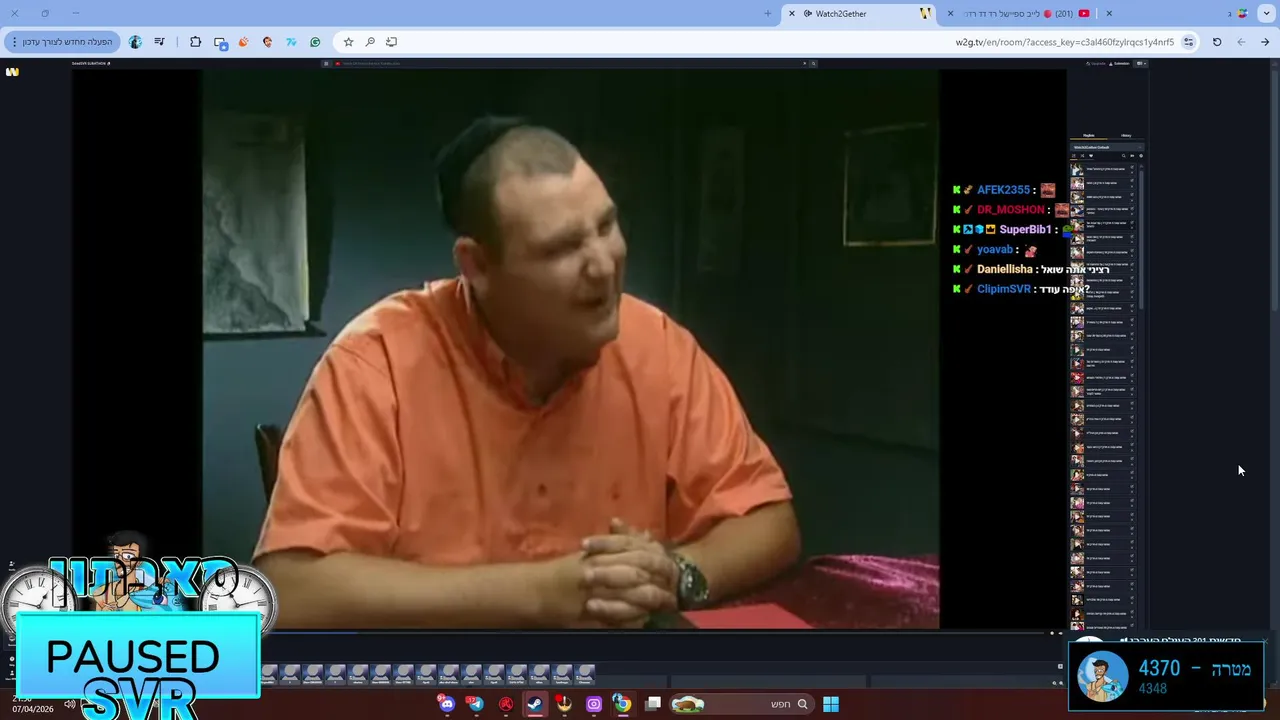Viewport: 1280px width, 720px height.
Task: Click AFEK2355 username in chat overlay
Action: (x=1003, y=190)
